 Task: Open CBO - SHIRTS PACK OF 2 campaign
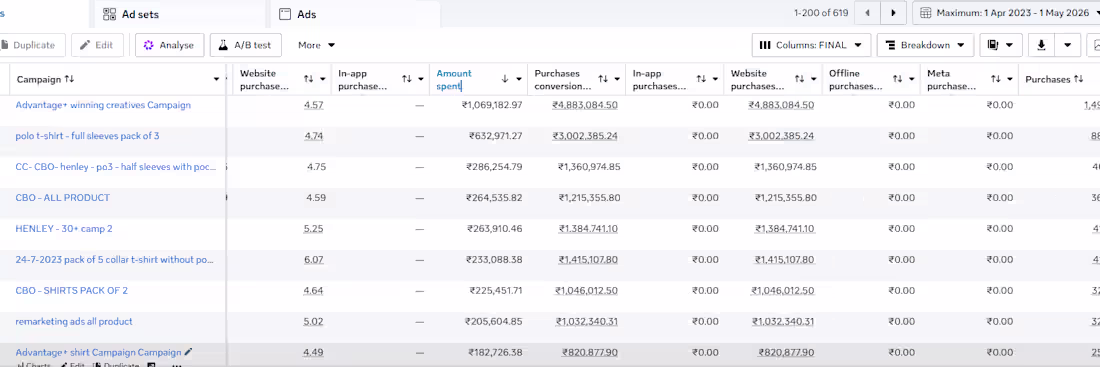(72, 291)
